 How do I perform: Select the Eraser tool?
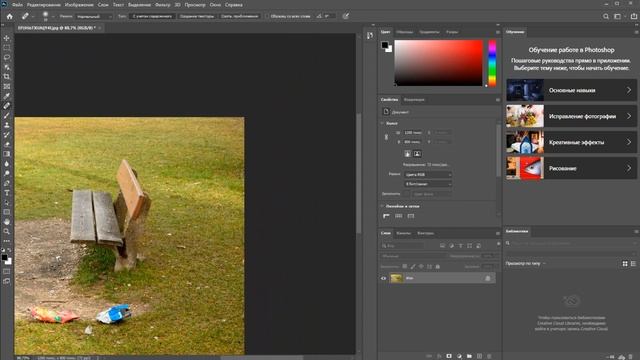tap(7, 144)
